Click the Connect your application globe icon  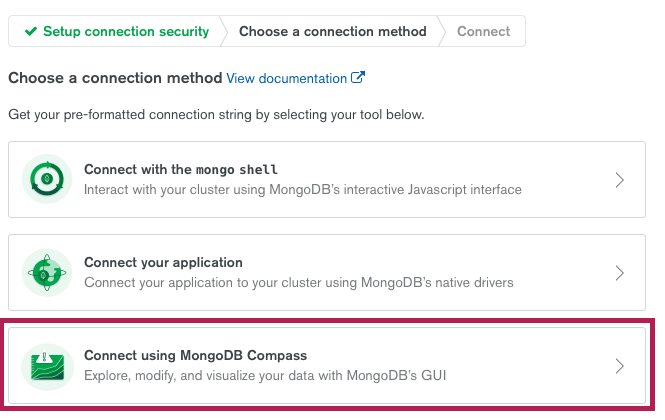pyautogui.click(x=47, y=272)
